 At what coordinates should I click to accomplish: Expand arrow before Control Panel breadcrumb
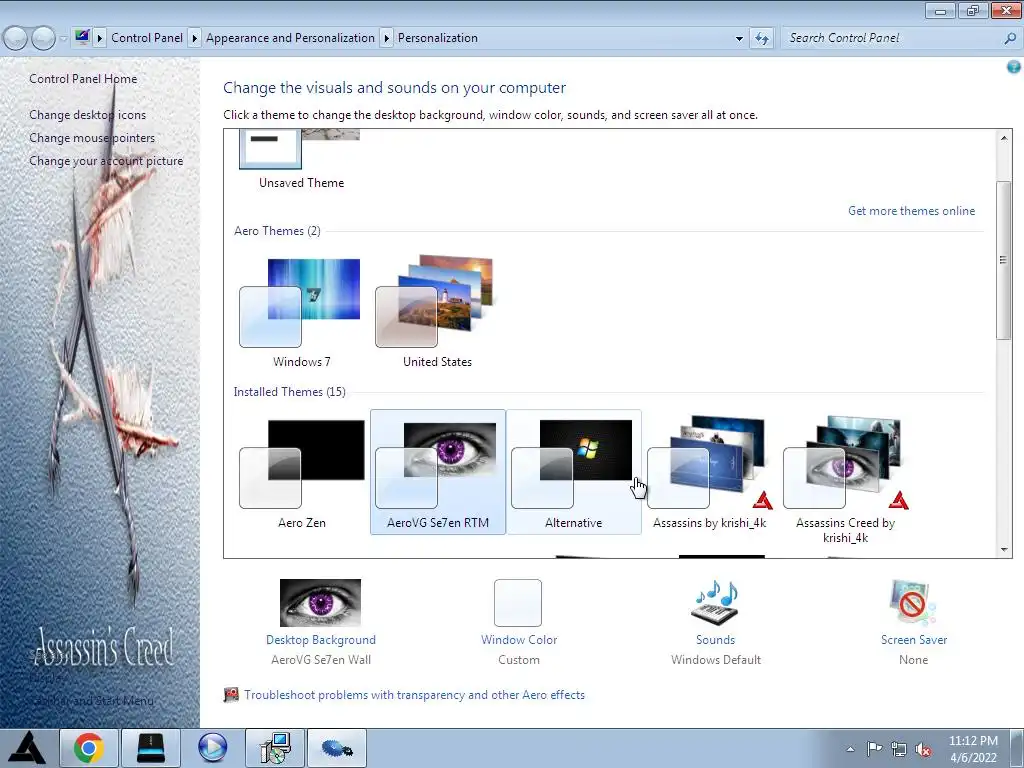coord(100,38)
